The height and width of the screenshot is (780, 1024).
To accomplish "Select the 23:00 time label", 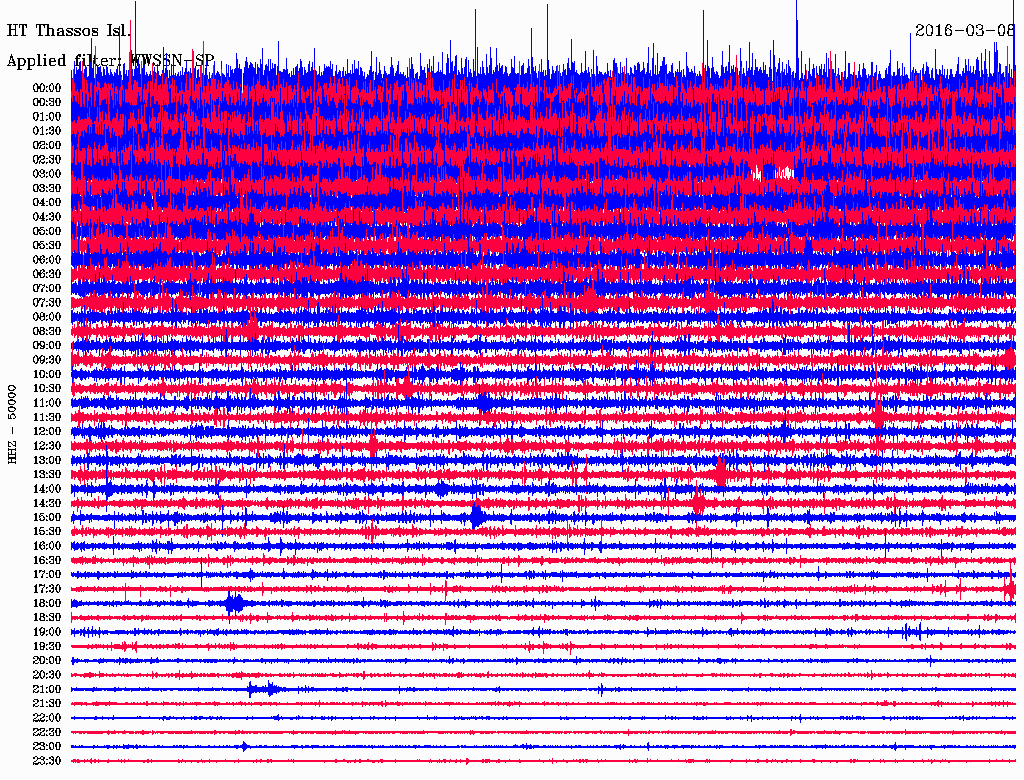I will click(x=47, y=747).
